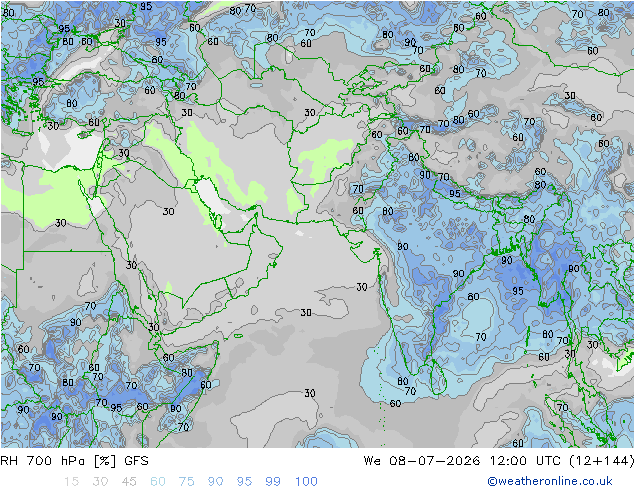
Task: Click legend value 75
Action: click(x=186, y=482)
